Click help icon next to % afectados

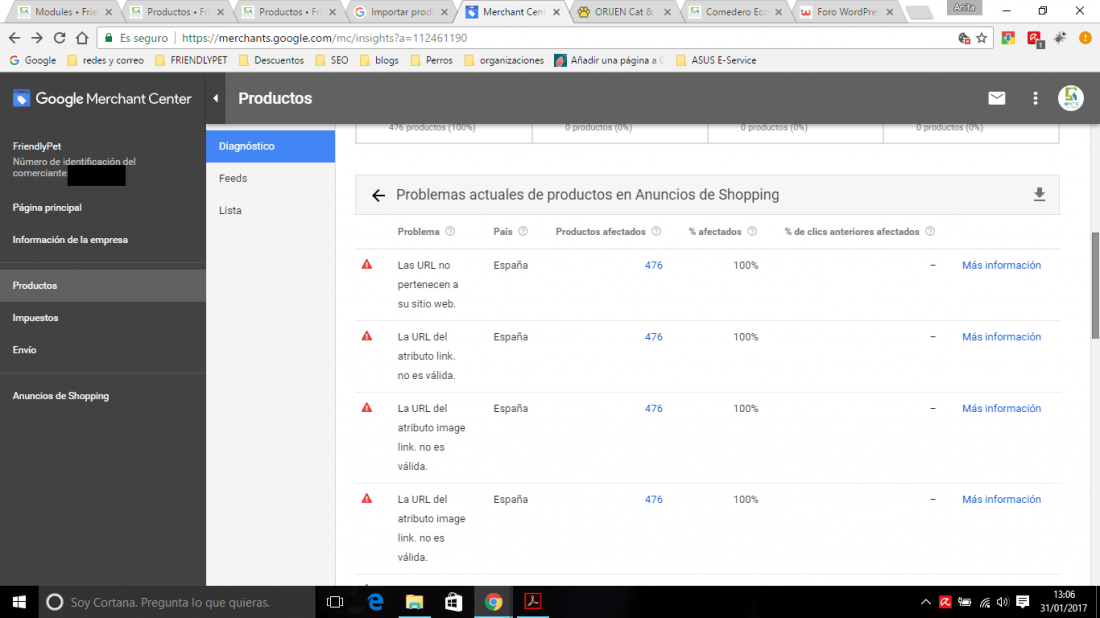[752, 231]
